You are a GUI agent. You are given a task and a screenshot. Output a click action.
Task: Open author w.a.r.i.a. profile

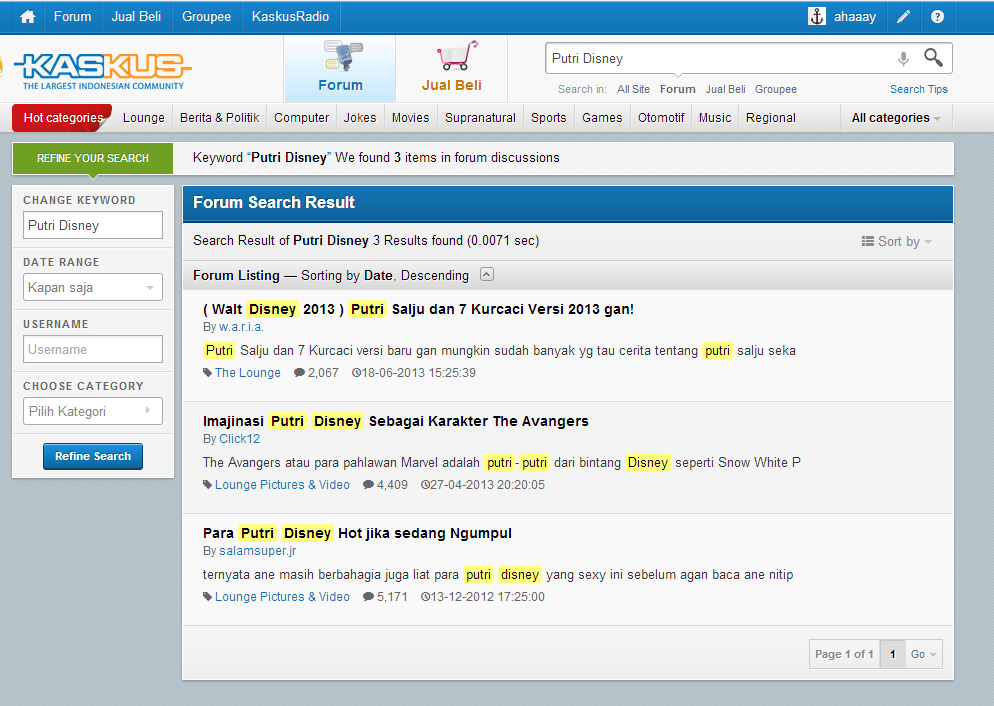(241, 327)
